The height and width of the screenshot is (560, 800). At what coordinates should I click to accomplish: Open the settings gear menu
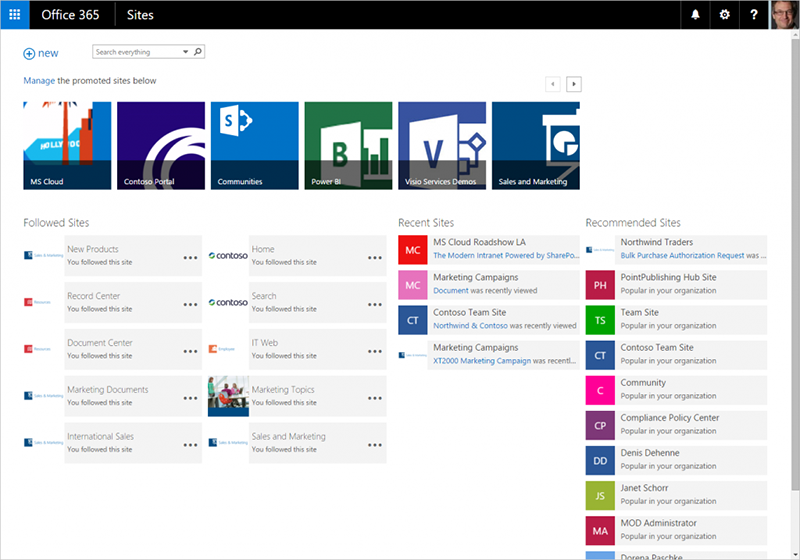[724, 15]
